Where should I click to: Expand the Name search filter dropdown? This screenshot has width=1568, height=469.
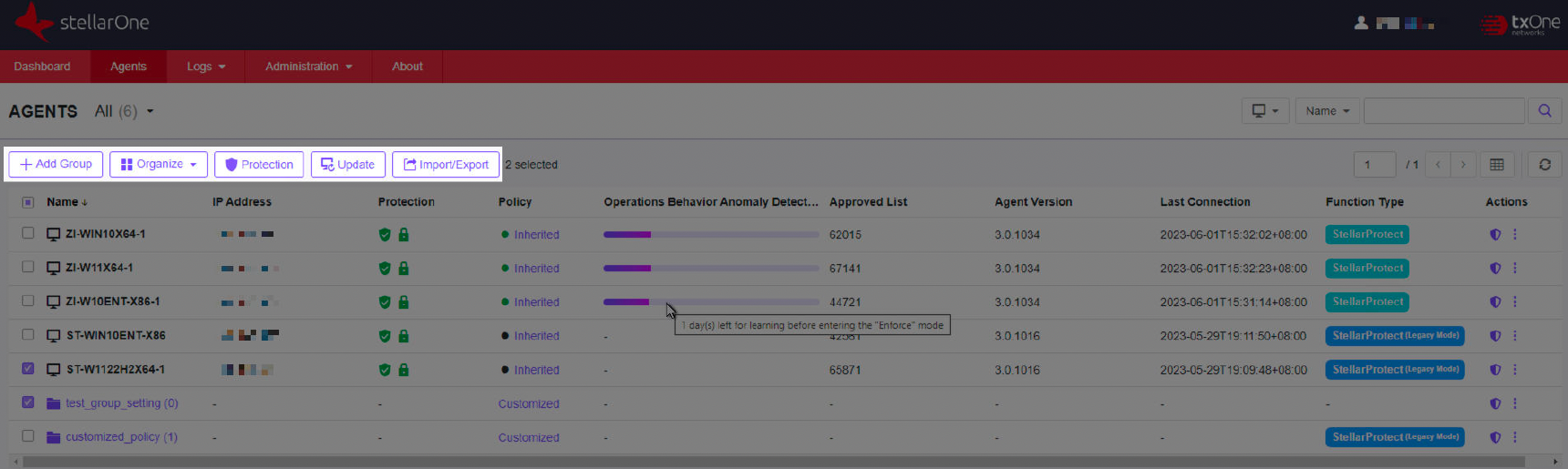click(1326, 111)
